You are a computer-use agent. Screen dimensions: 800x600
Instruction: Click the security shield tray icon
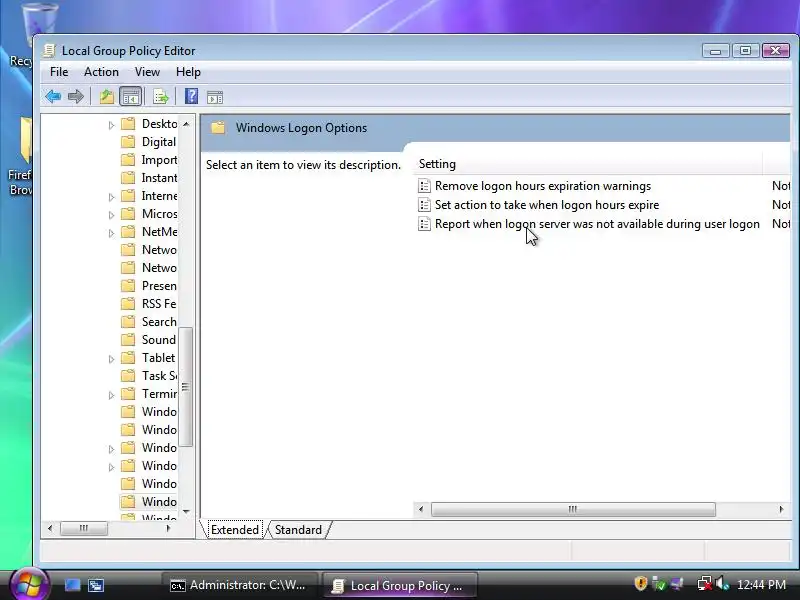(x=640, y=583)
